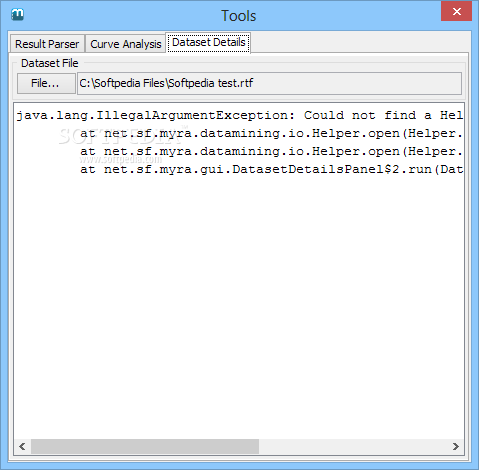Click the horizontal scrollbar thumb

tap(145, 446)
